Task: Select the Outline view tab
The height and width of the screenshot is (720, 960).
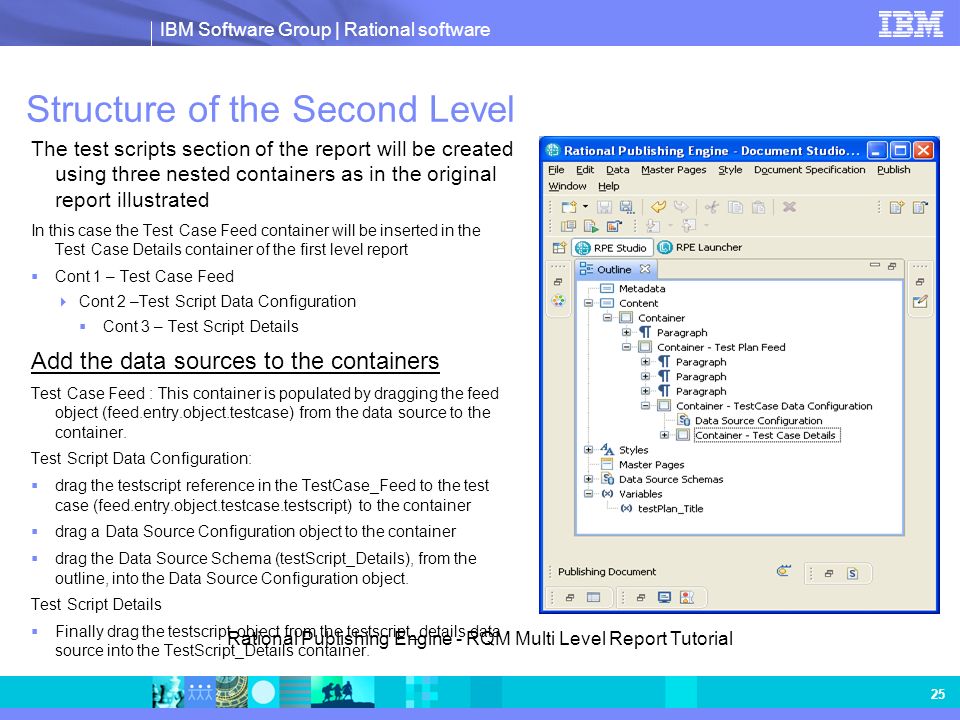Action: [614, 269]
